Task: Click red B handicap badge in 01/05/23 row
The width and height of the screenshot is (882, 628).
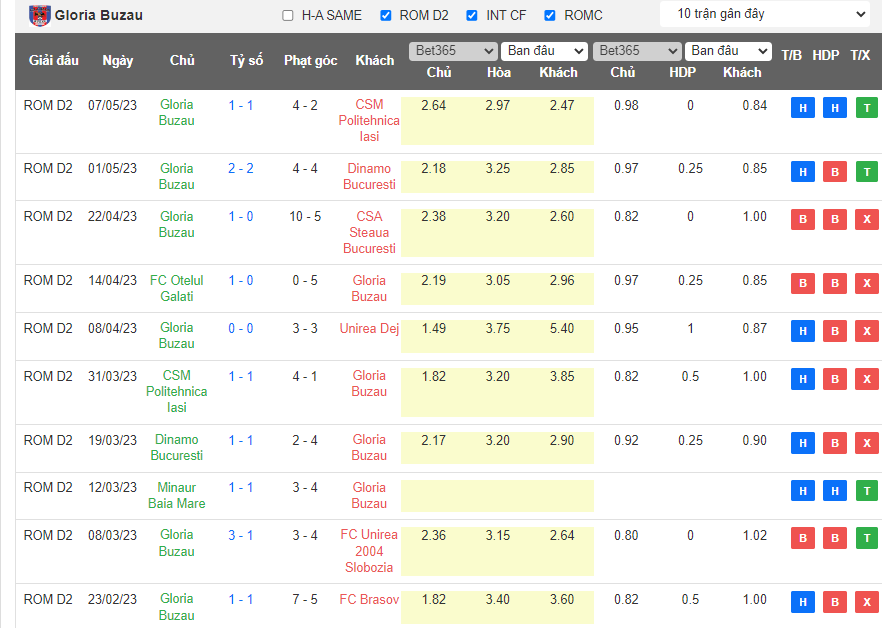Action: [x=834, y=172]
